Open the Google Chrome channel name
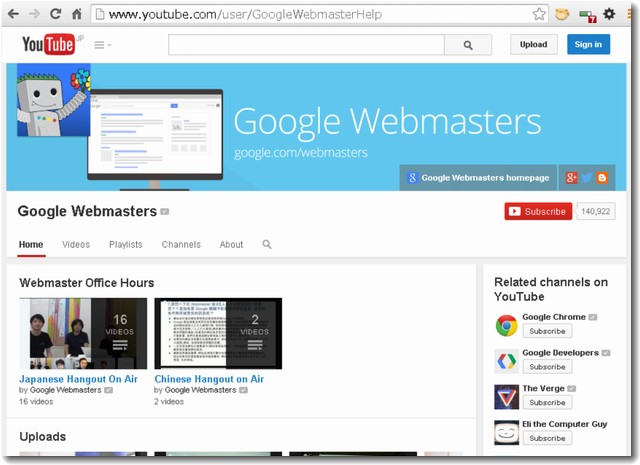The width and height of the screenshot is (640, 465). click(x=554, y=317)
